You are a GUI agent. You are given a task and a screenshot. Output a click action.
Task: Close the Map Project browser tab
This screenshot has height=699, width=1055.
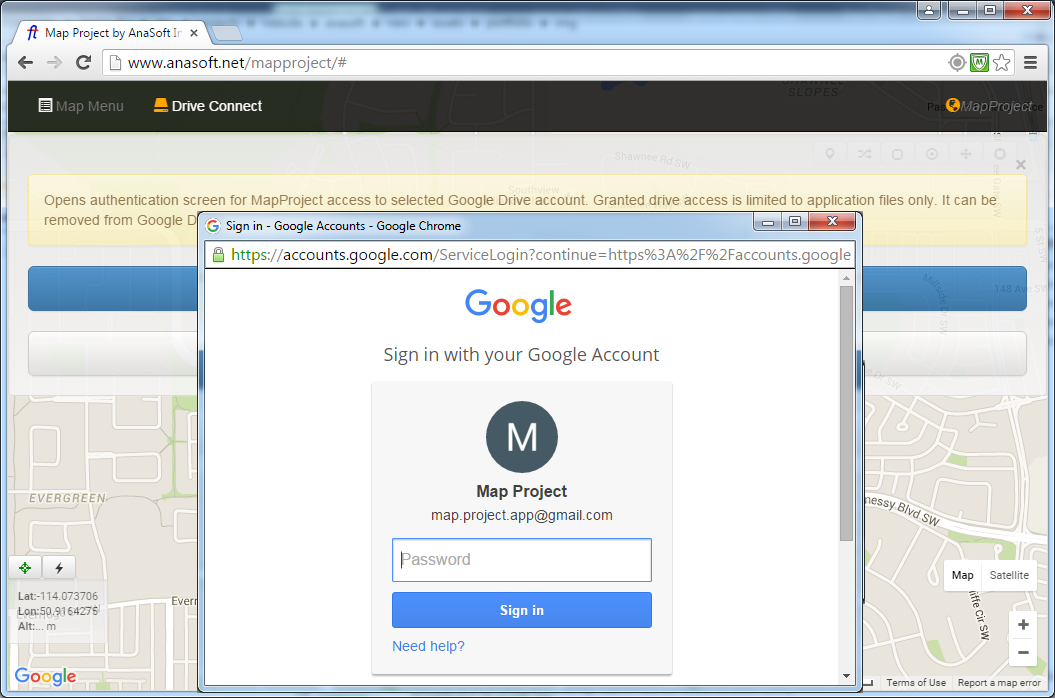coord(194,33)
